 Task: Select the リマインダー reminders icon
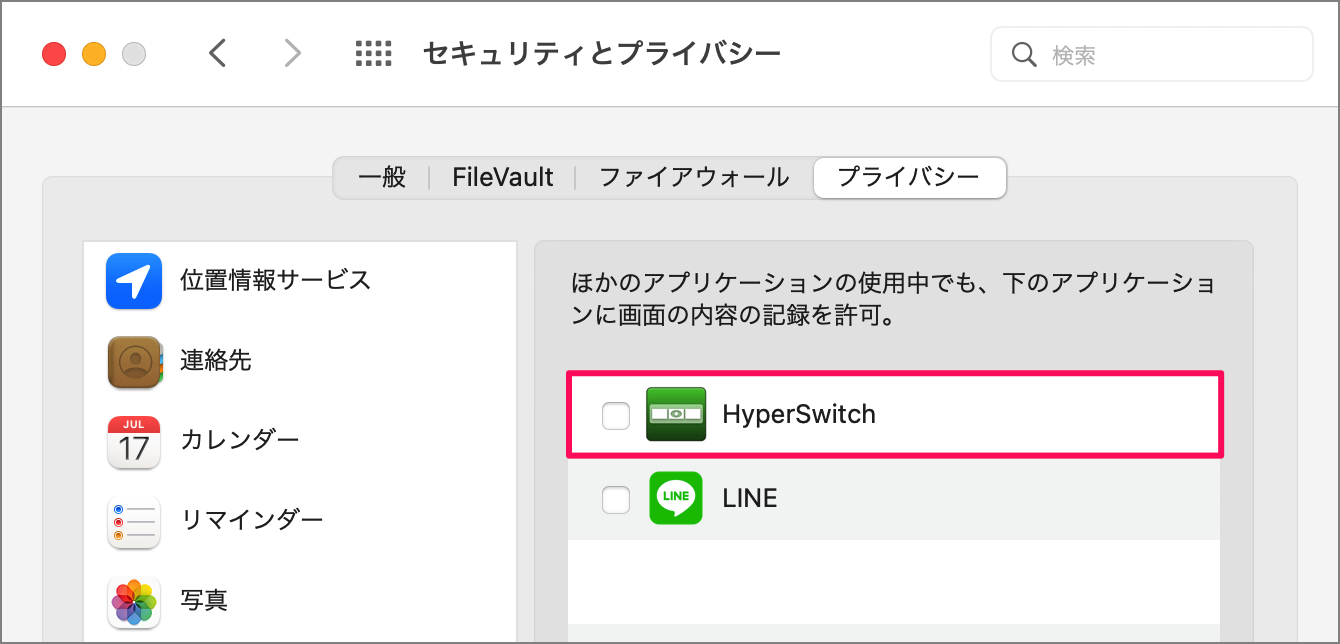(x=133, y=521)
